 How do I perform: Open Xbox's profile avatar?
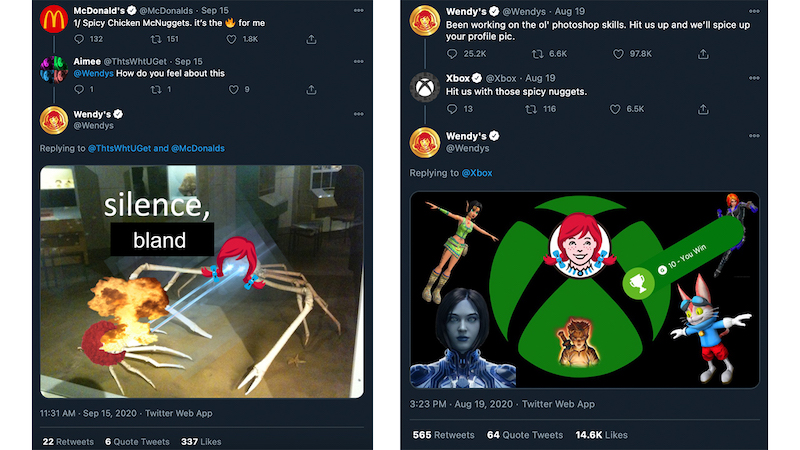[x=425, y=88]
